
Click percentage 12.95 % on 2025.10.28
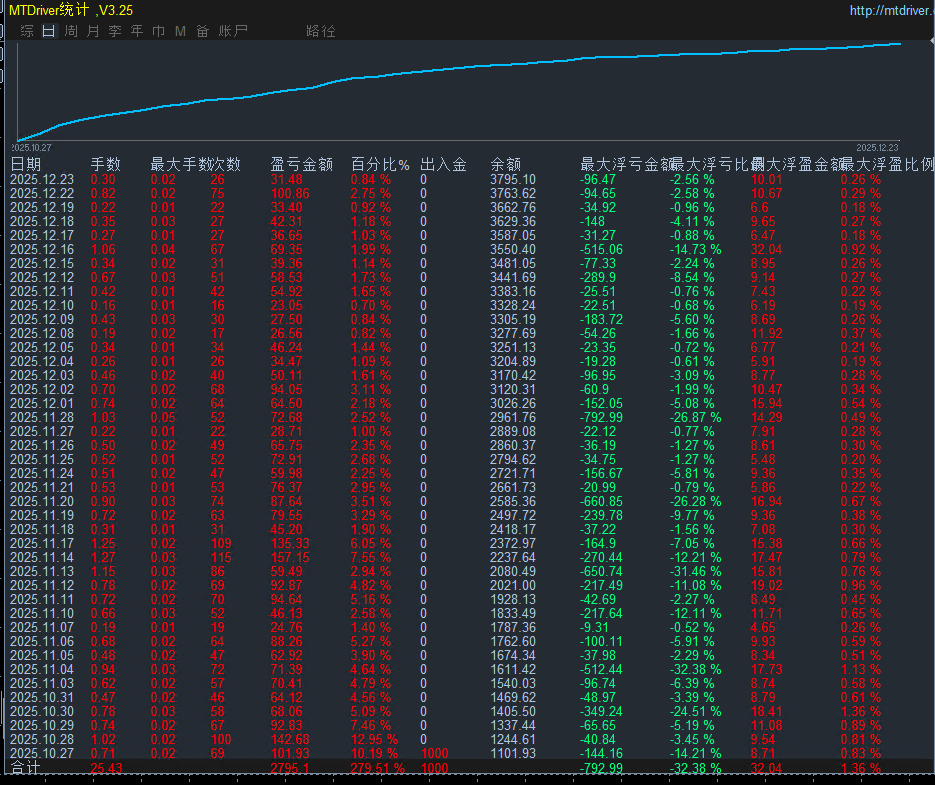[x=374, y=740]
